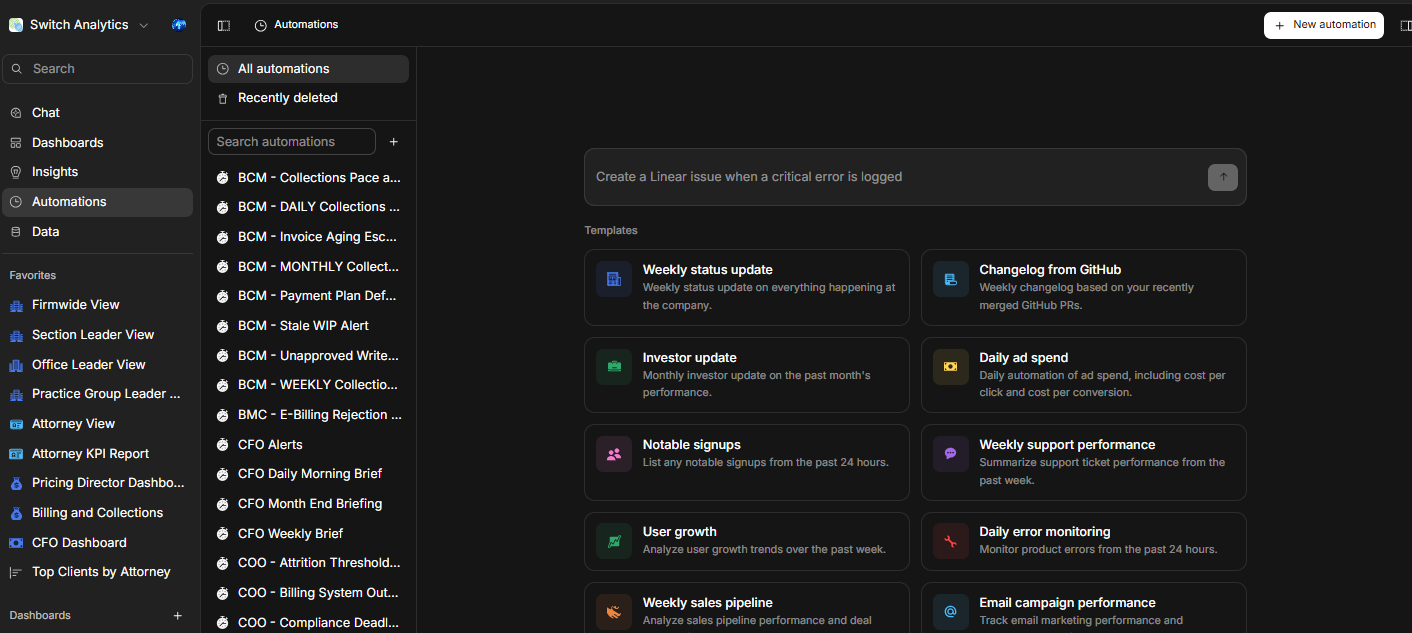
Task: Click the New automation button
Action: coord(1323,25)
